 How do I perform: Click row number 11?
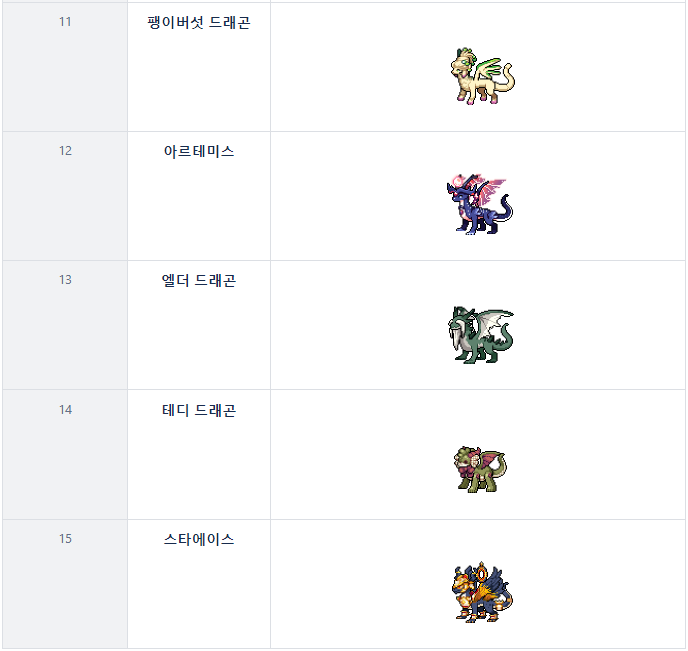65,22
